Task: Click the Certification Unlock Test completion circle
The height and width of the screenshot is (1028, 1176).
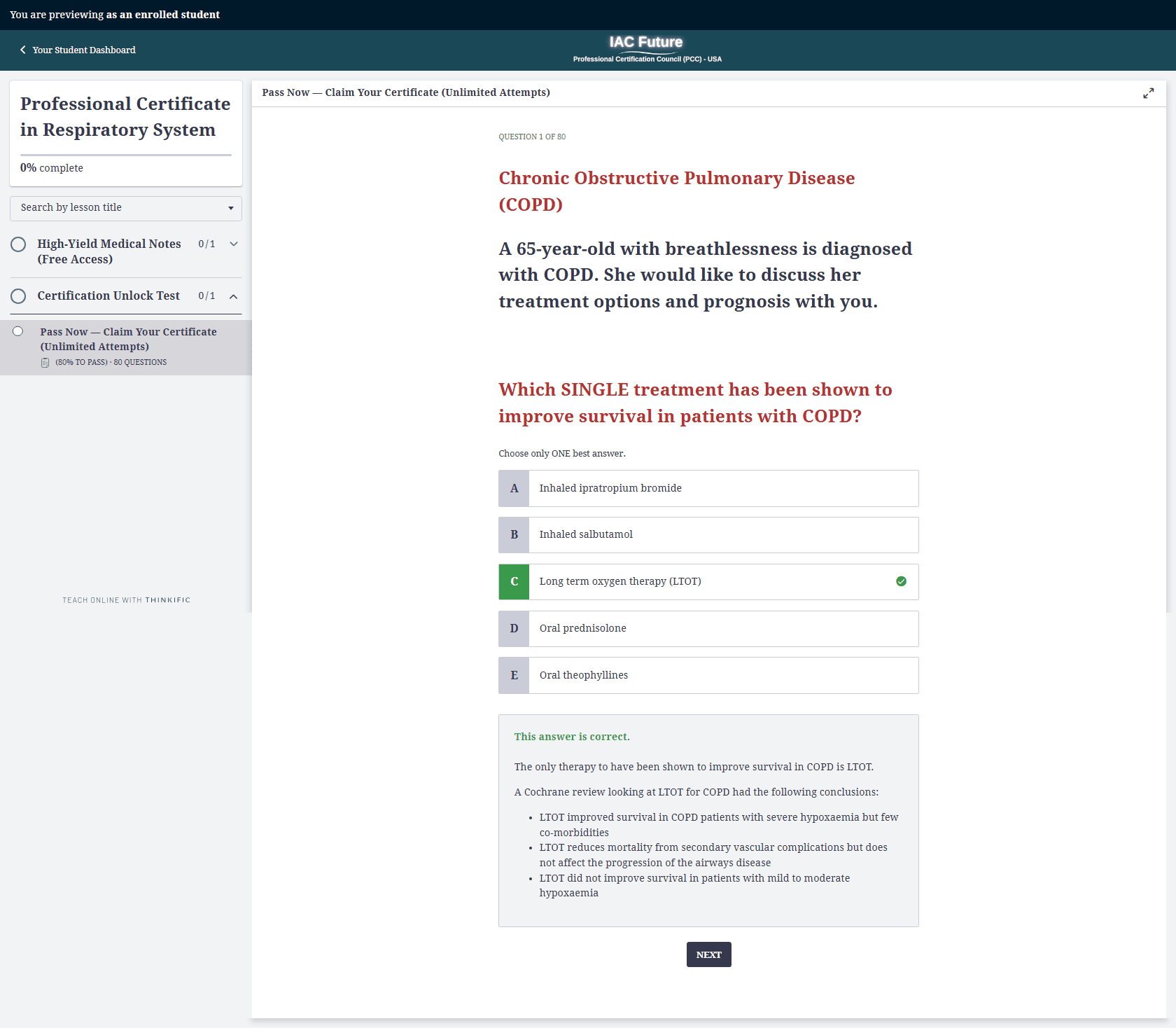Action: pyautogui.click(x=19, y=296)
